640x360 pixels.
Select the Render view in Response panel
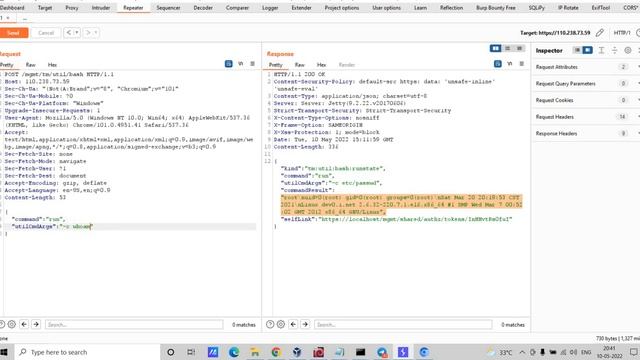[347, 65]
